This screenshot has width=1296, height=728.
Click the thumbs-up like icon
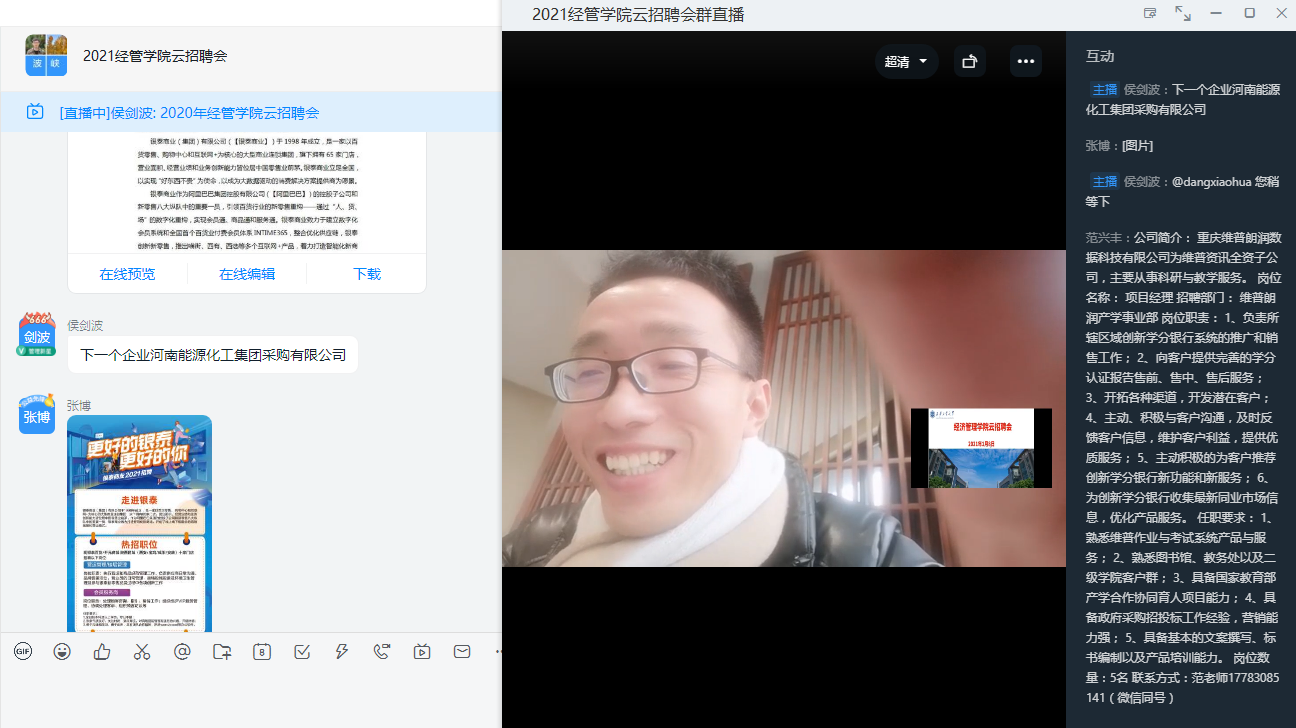tap(102, 652)
